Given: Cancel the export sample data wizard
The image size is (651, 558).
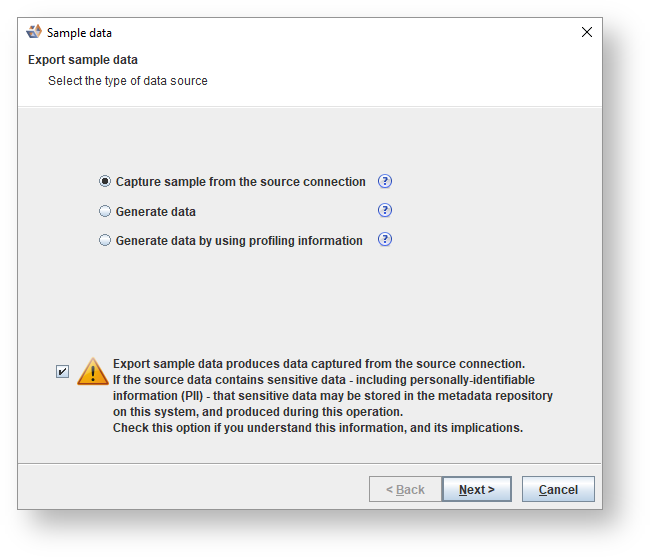Looking at the screenshot, I should tap(558, 489).
